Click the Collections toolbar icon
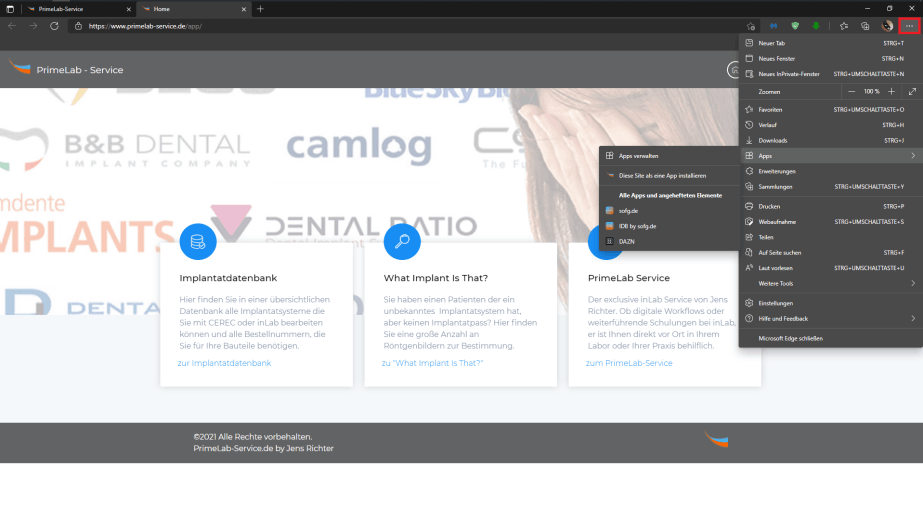Viewport: 923px width, 507px height. coord(865,26)
